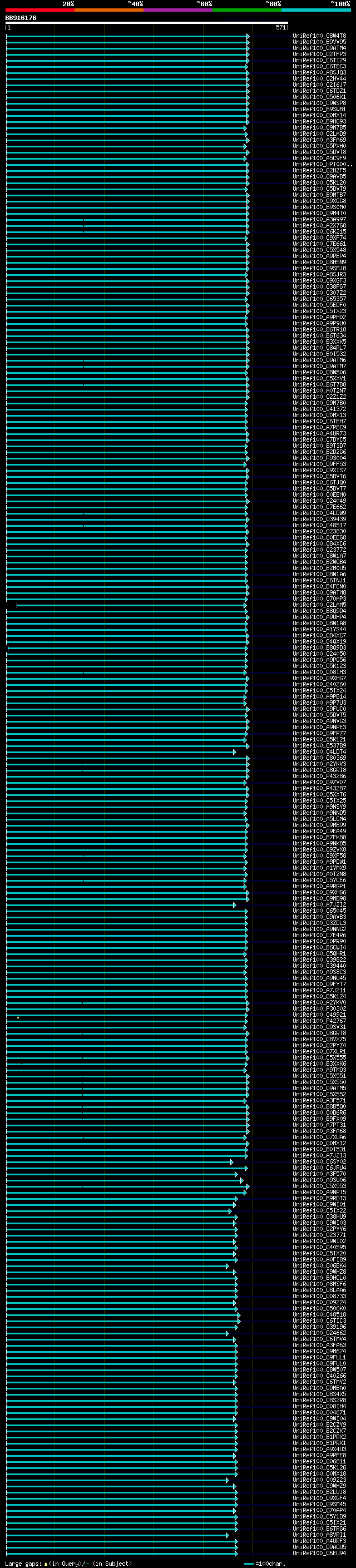Open hit UniRef100_Q2TFP3
The width and height of the screenshot is (356, 1568).
(319, 54)
